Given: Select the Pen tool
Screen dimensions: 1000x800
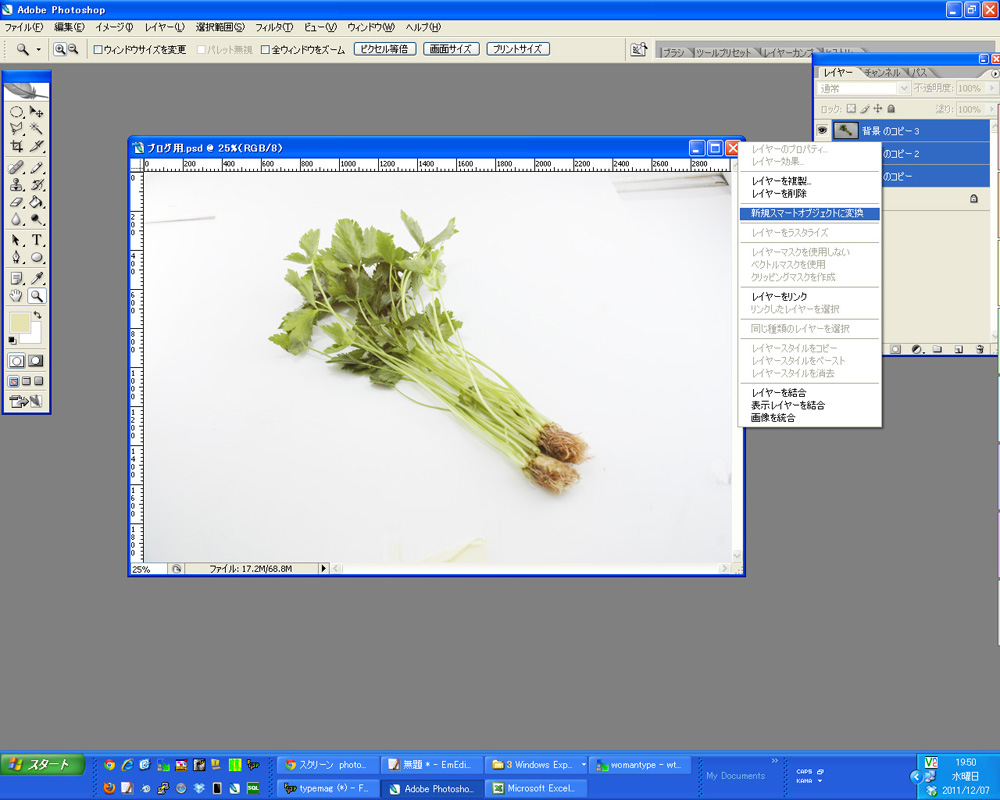Looking at the screenshot, I should click(x=17, y=258).
